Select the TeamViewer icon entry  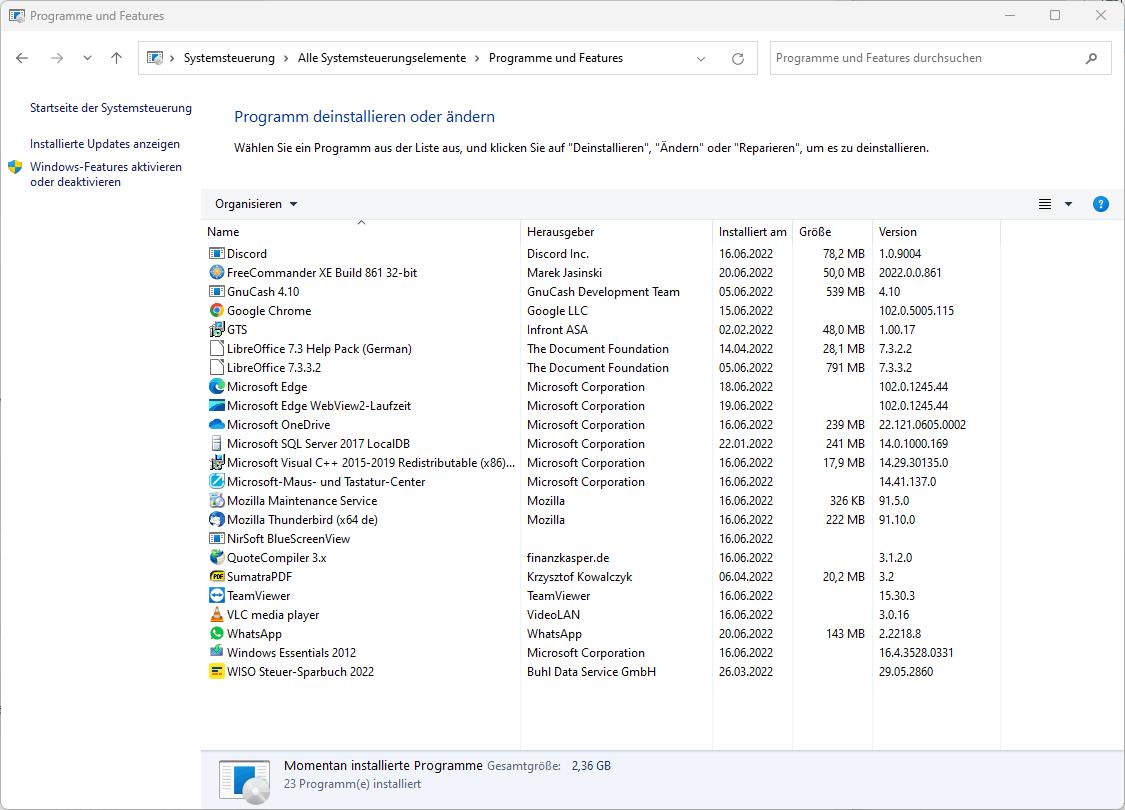(216, 595)
